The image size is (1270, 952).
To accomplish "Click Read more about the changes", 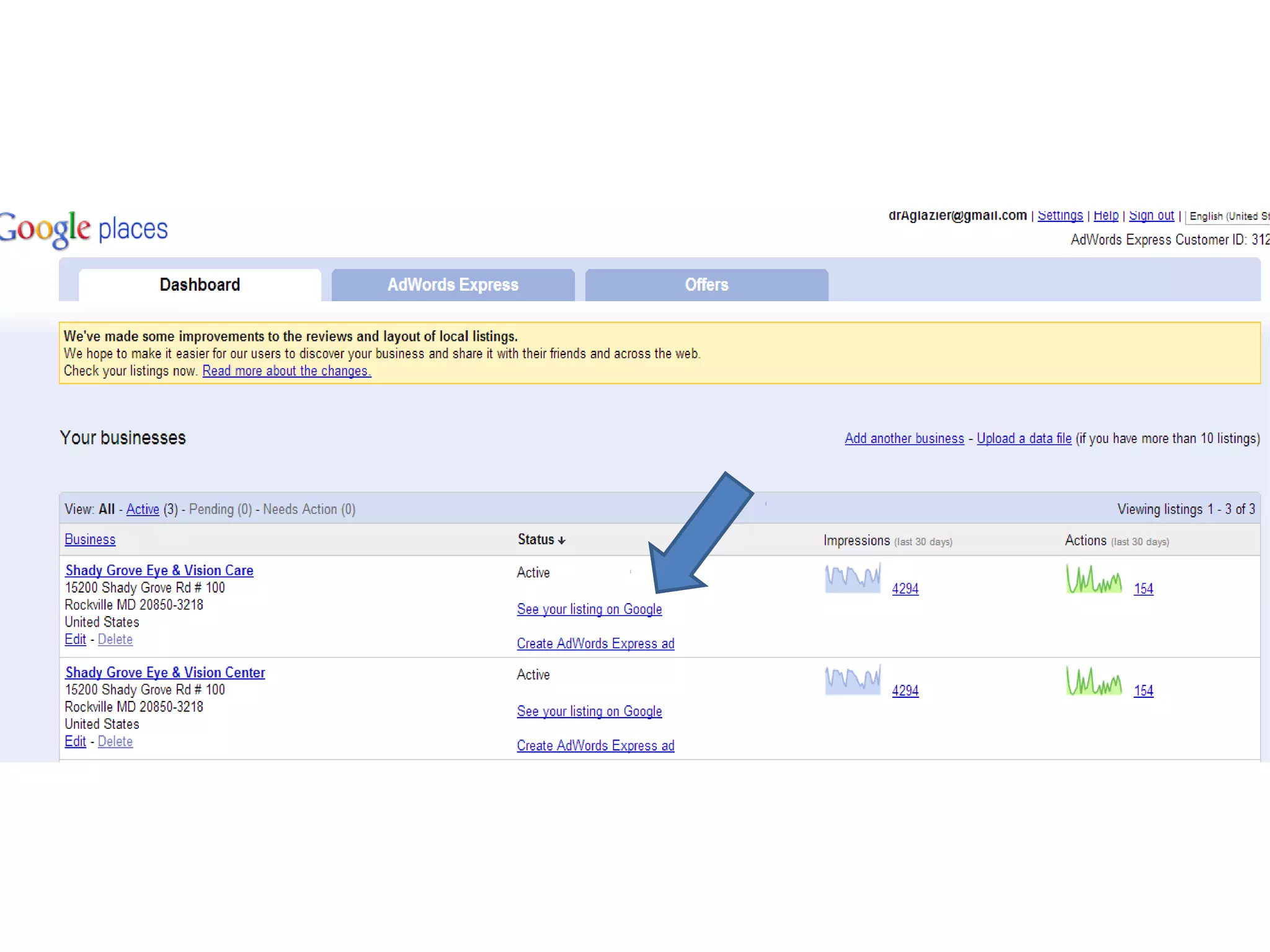I will point(286,371).
